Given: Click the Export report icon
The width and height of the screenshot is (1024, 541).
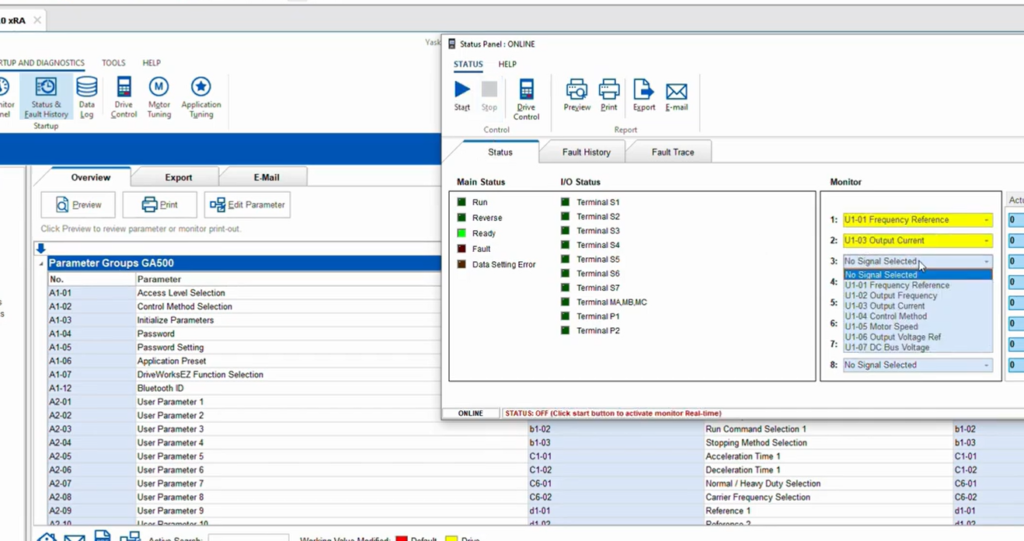Looking at the screenshot, I should [644, 93].
